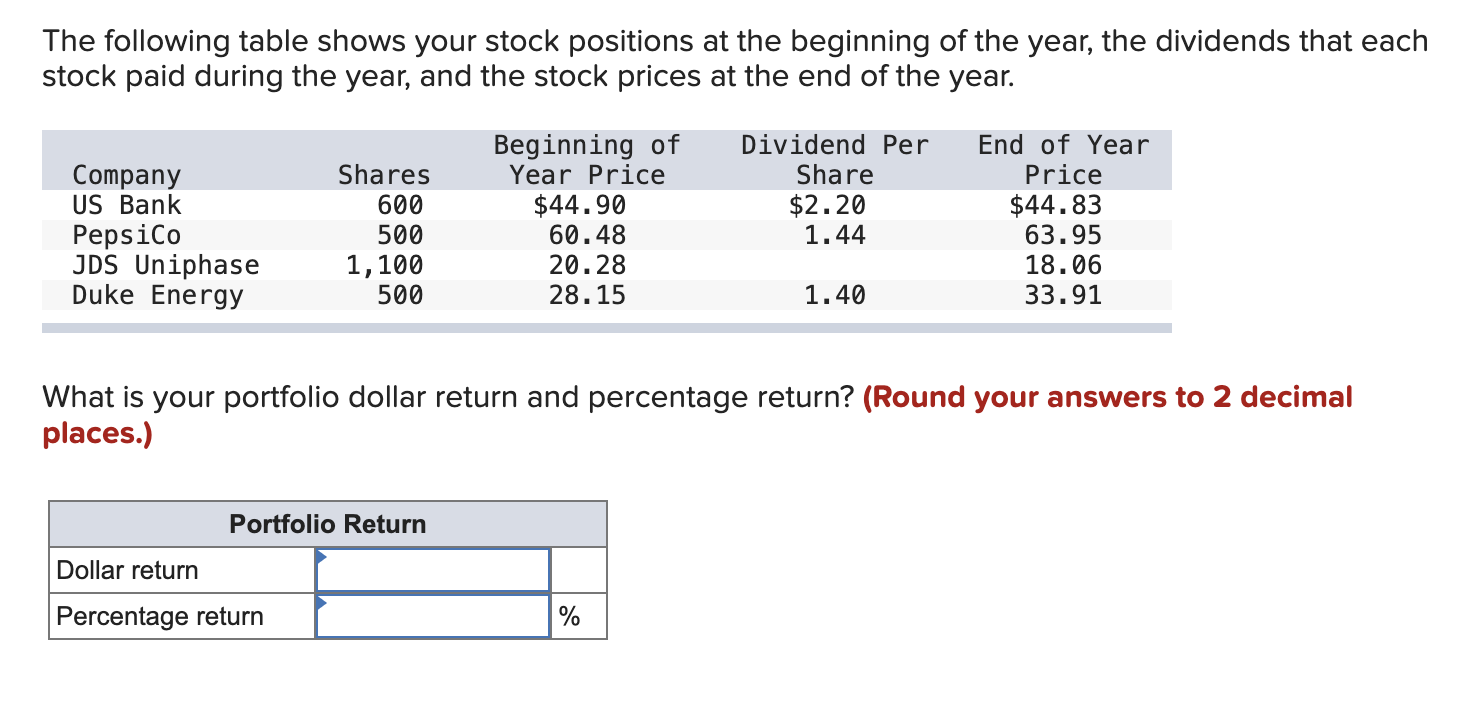Select the Beginning of Year Price header
The height and width of the screenshot is (706, 1463).
point(586,160)
